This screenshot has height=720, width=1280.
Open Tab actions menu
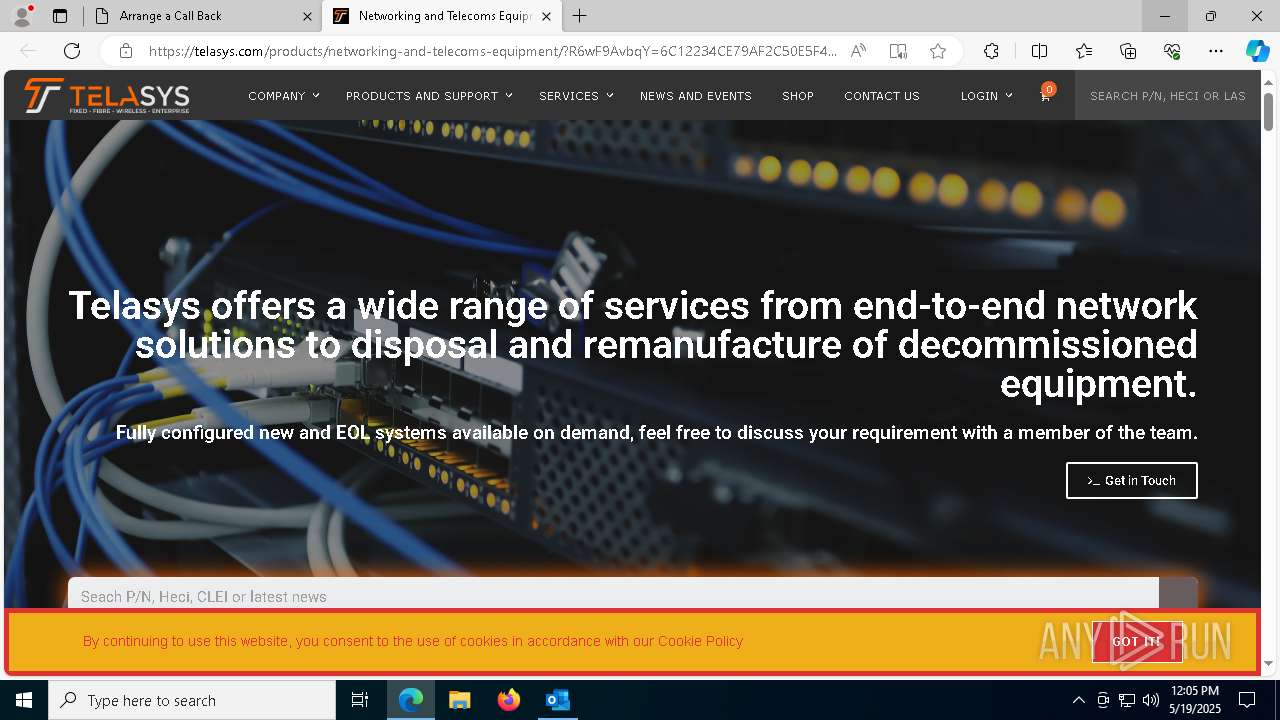tap(60, 16)
